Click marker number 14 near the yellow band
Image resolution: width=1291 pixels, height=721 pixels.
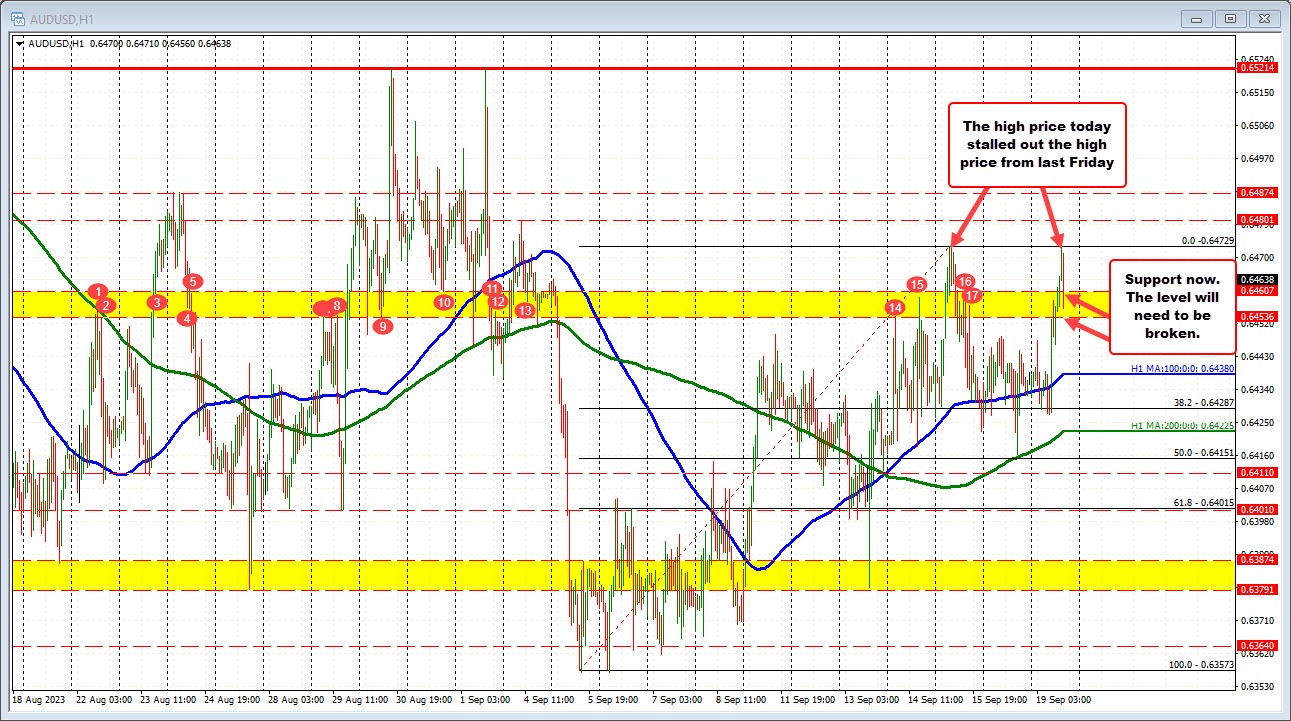coord(895,308)
